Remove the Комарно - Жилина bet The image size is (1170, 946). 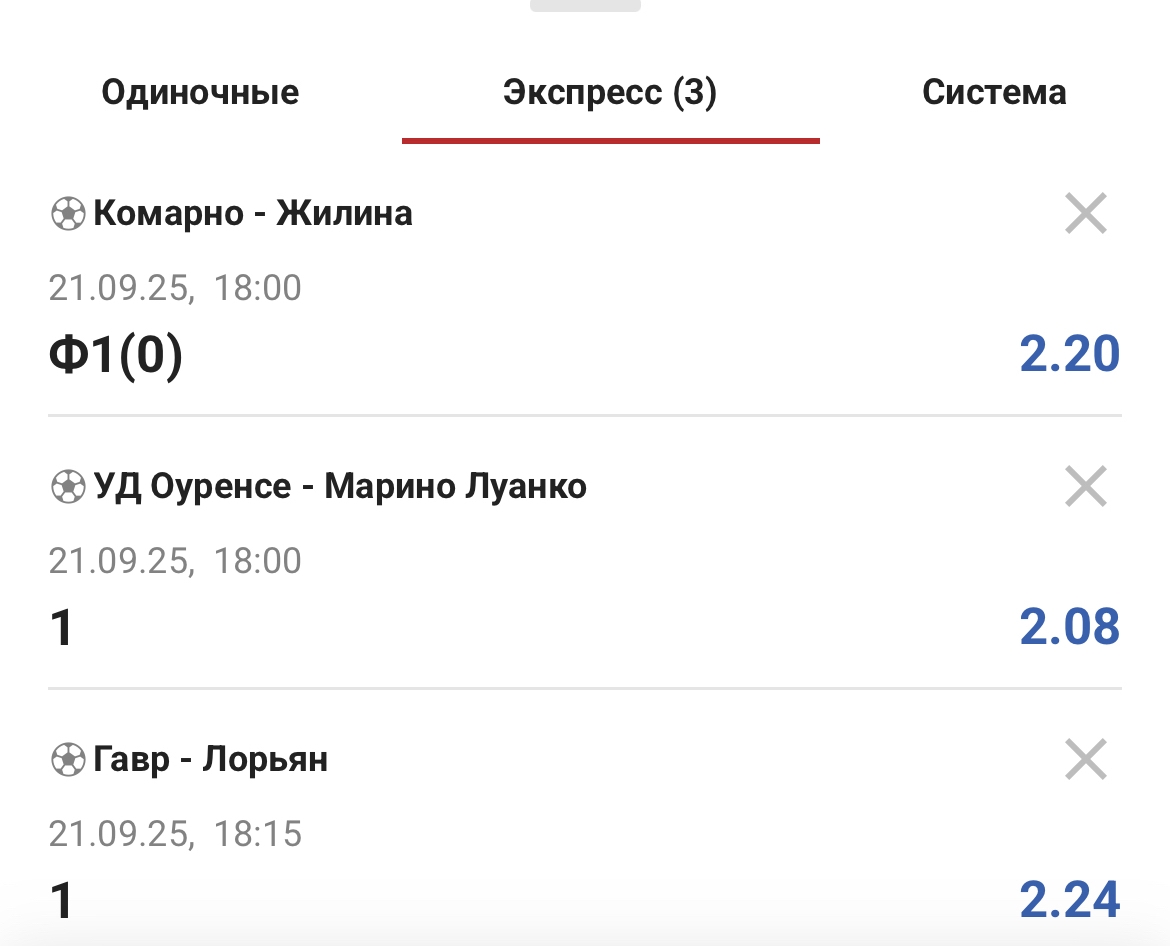click(1085, 214)
